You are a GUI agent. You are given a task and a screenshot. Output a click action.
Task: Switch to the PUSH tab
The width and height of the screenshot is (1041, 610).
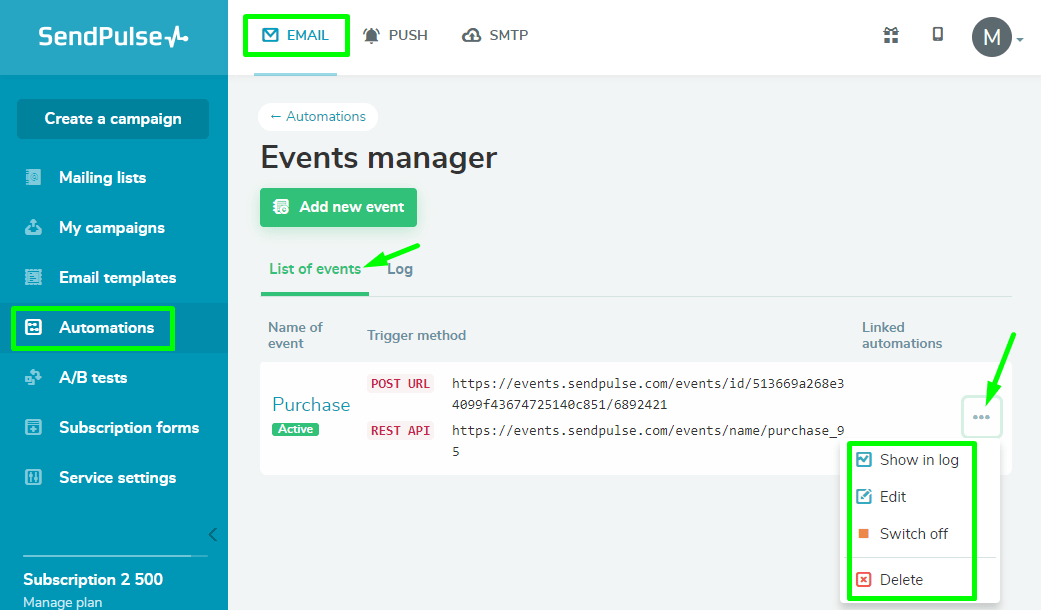pos(396,35)
